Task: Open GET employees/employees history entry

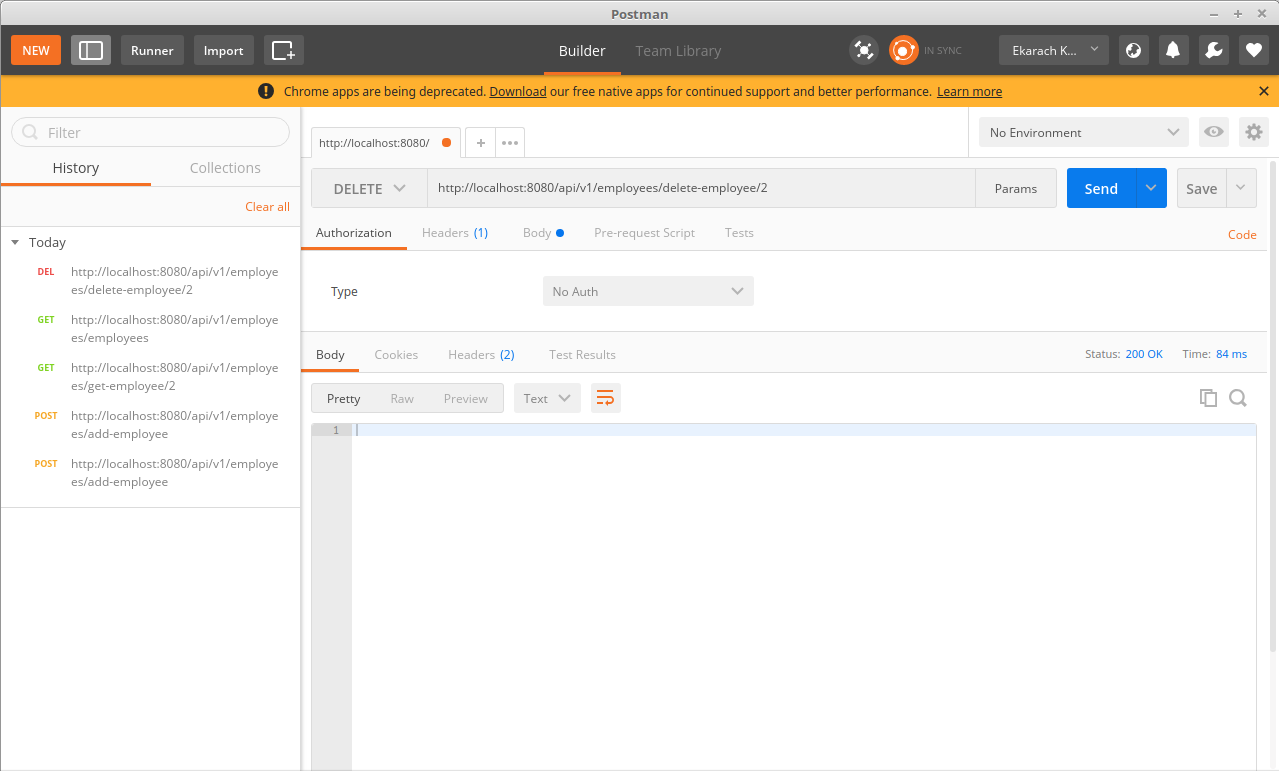Action: click(x=150, y=329)
